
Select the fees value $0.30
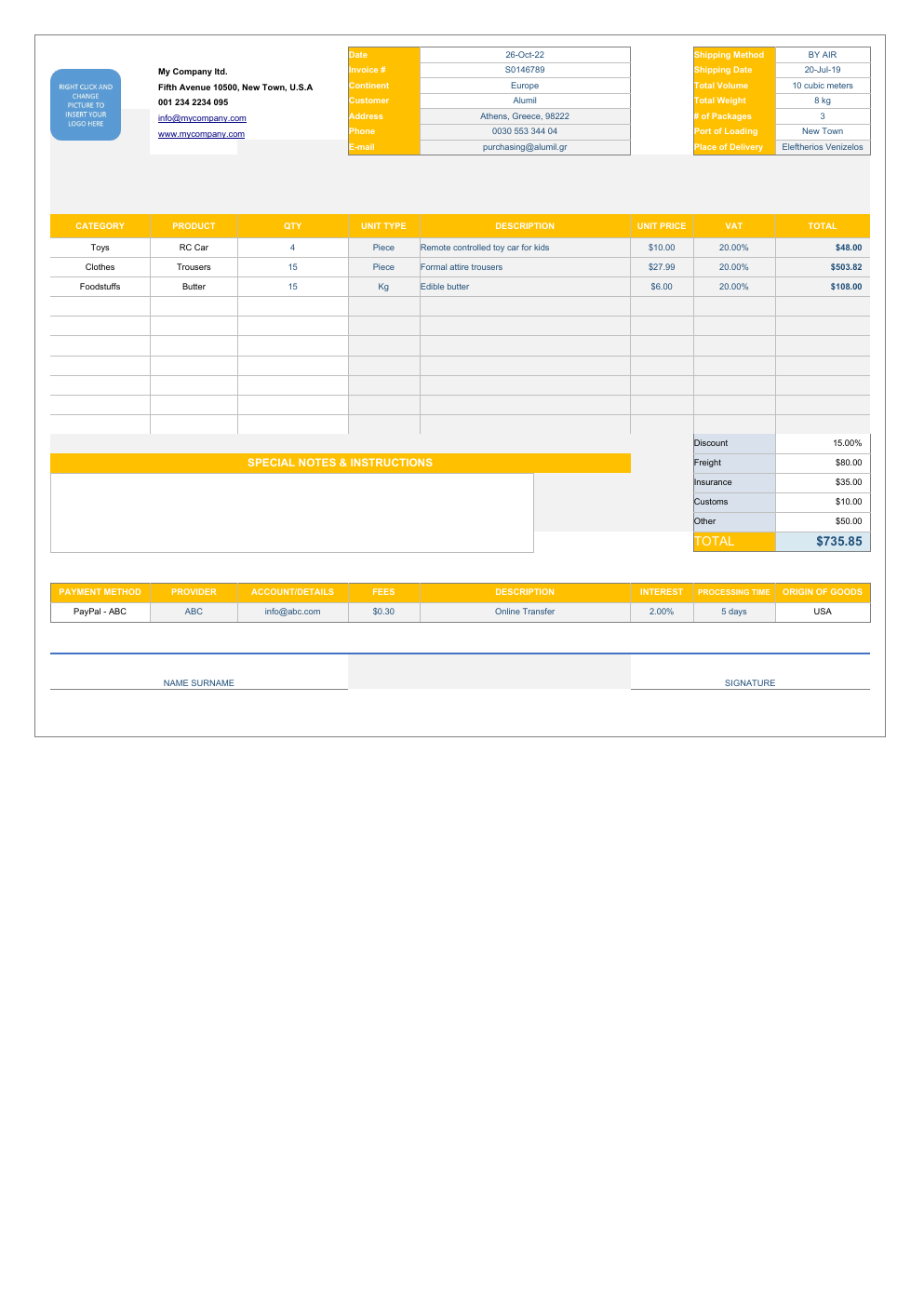coord(383,612)
